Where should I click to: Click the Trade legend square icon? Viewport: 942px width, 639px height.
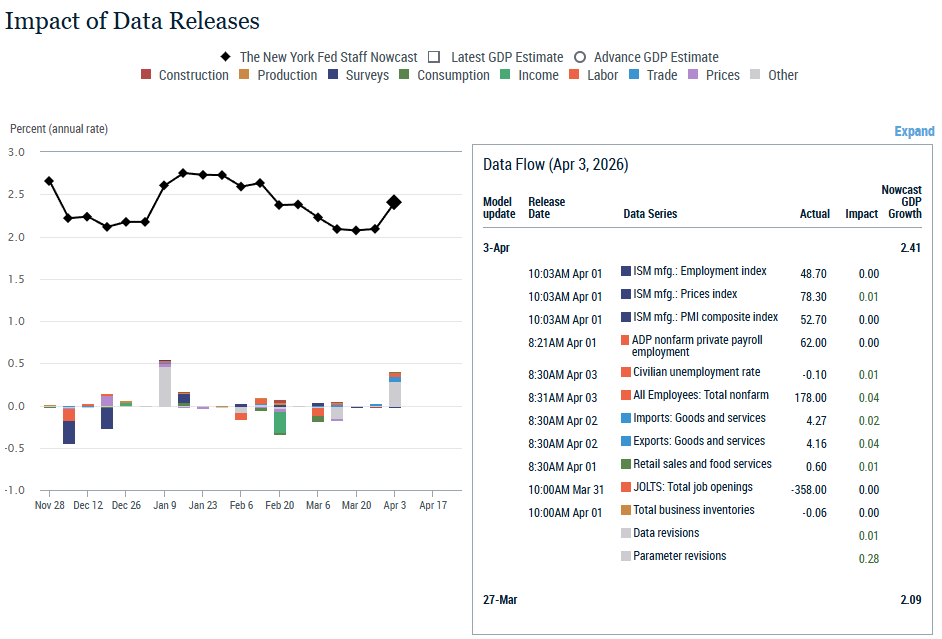(634, 75)
